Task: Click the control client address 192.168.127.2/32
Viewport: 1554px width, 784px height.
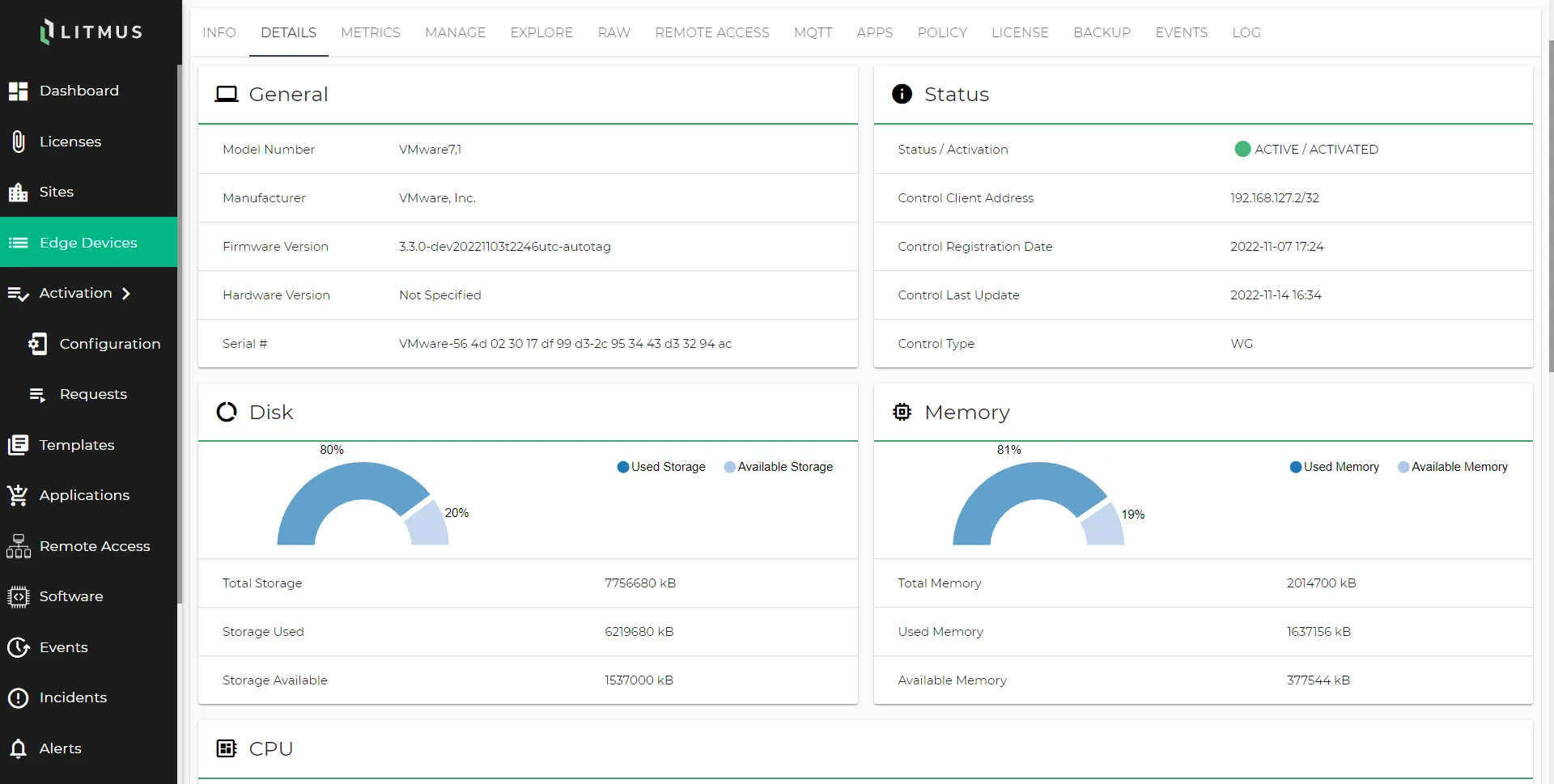Action: 1275,198
